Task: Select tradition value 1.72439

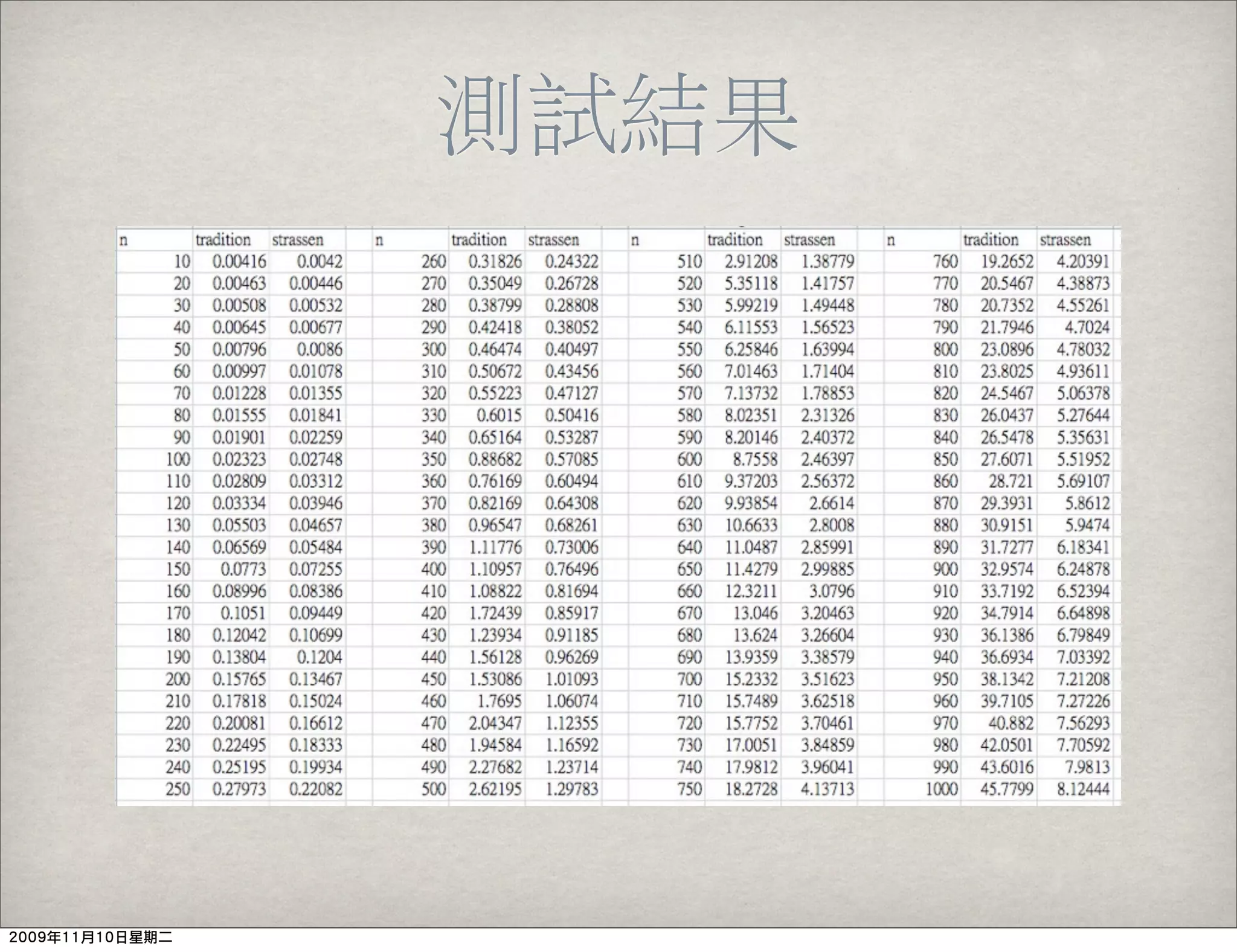Action: 495,614
